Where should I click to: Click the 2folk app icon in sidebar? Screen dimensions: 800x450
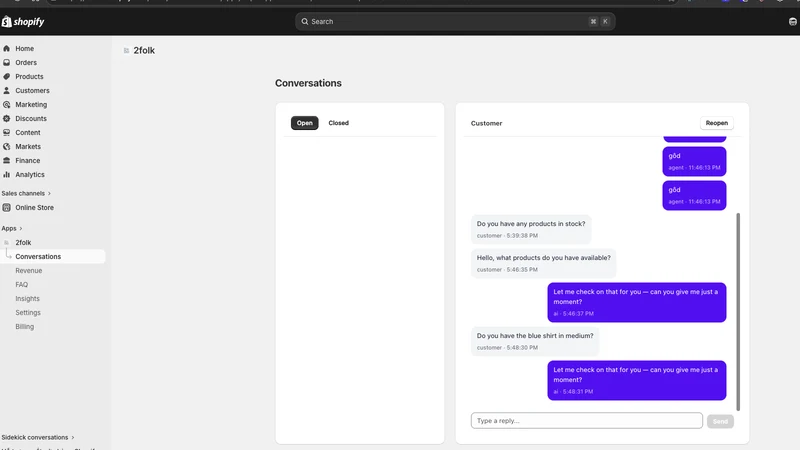[7, 242]
